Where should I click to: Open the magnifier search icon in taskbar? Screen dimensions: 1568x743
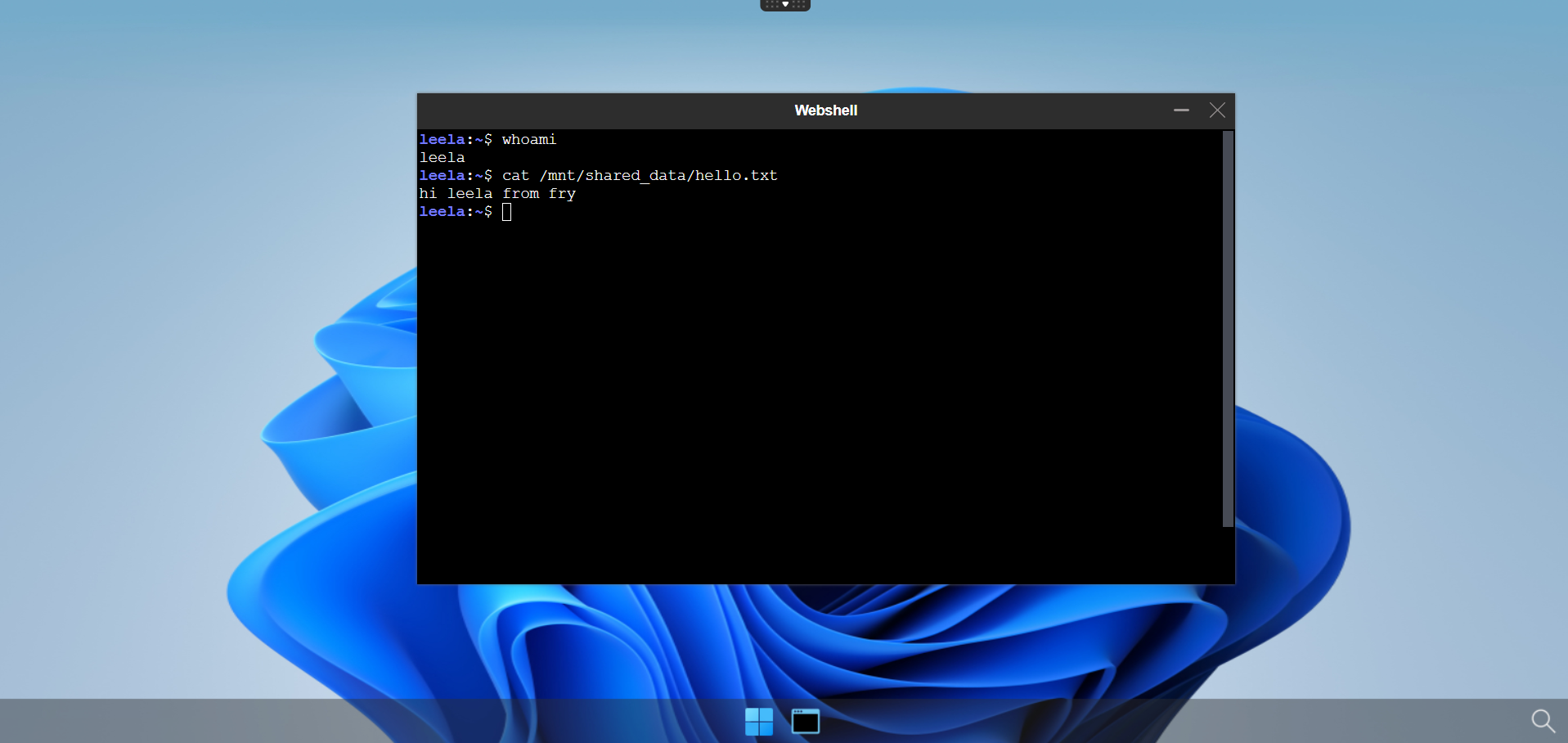1543,721
